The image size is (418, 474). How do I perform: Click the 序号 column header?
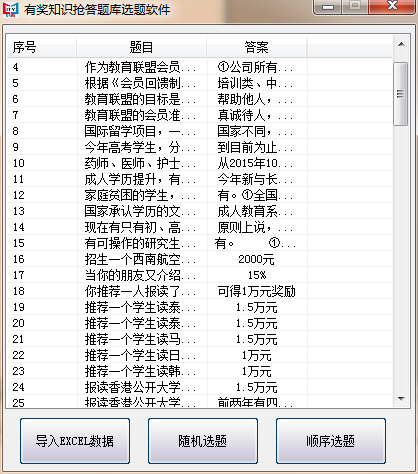tap(42, 47)
